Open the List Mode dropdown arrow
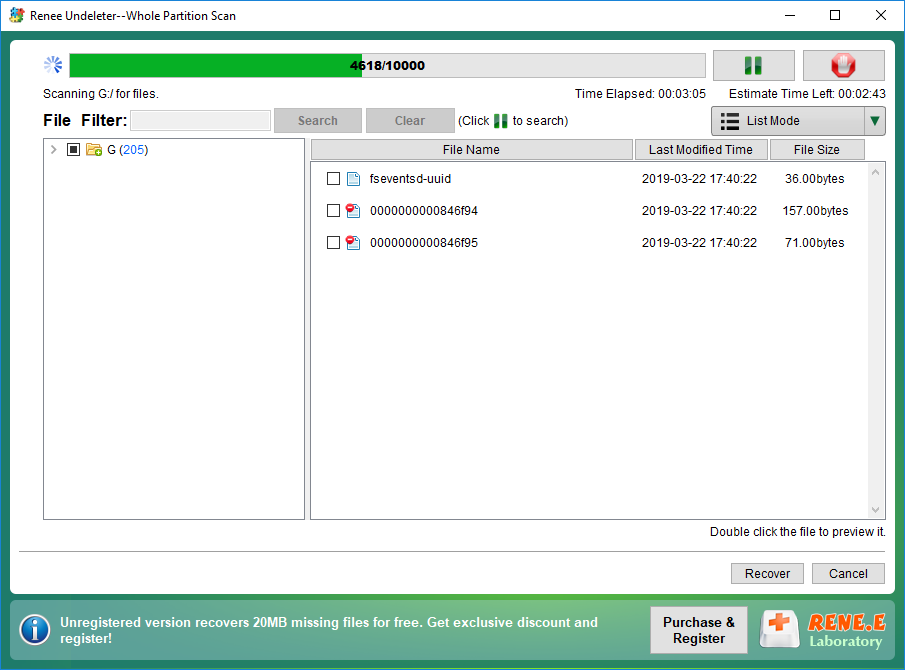905x670 pixels. click(x=875, y=121)
